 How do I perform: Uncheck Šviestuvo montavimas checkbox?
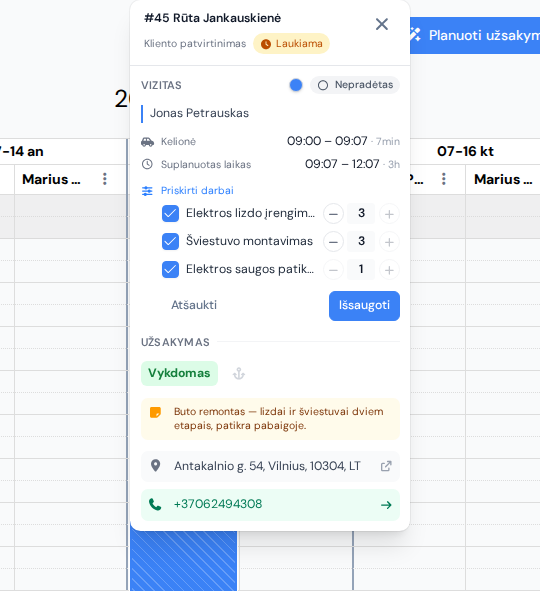[x=170, y=241]
